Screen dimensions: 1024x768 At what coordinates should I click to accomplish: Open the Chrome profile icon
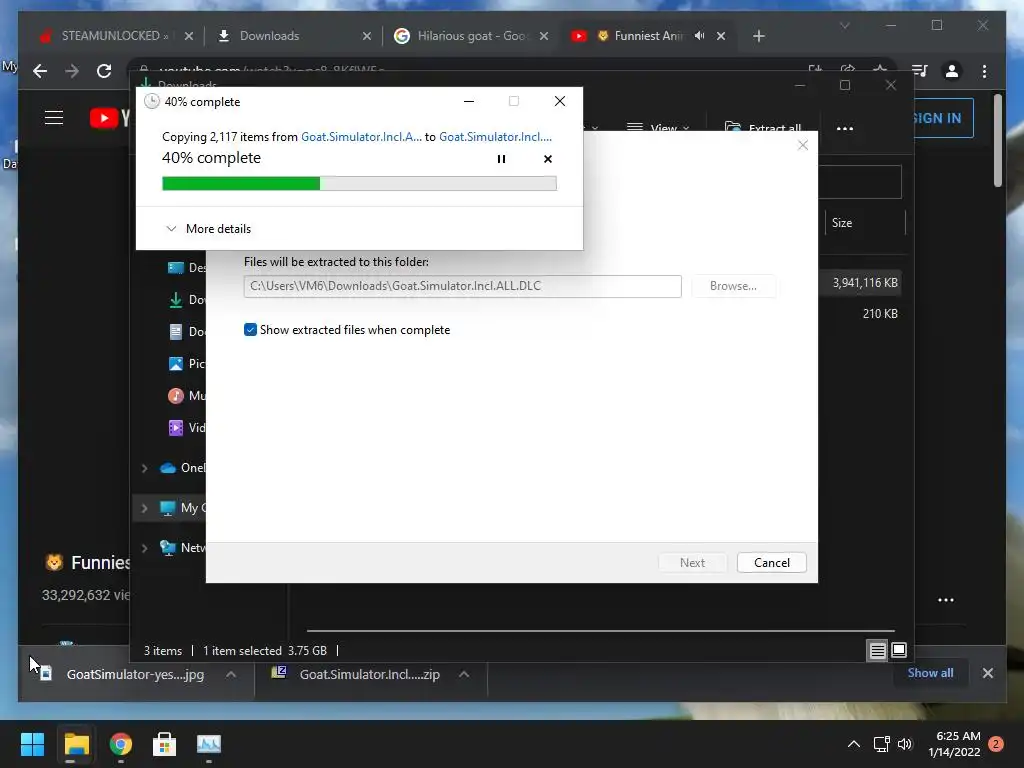tap(952, 71)
